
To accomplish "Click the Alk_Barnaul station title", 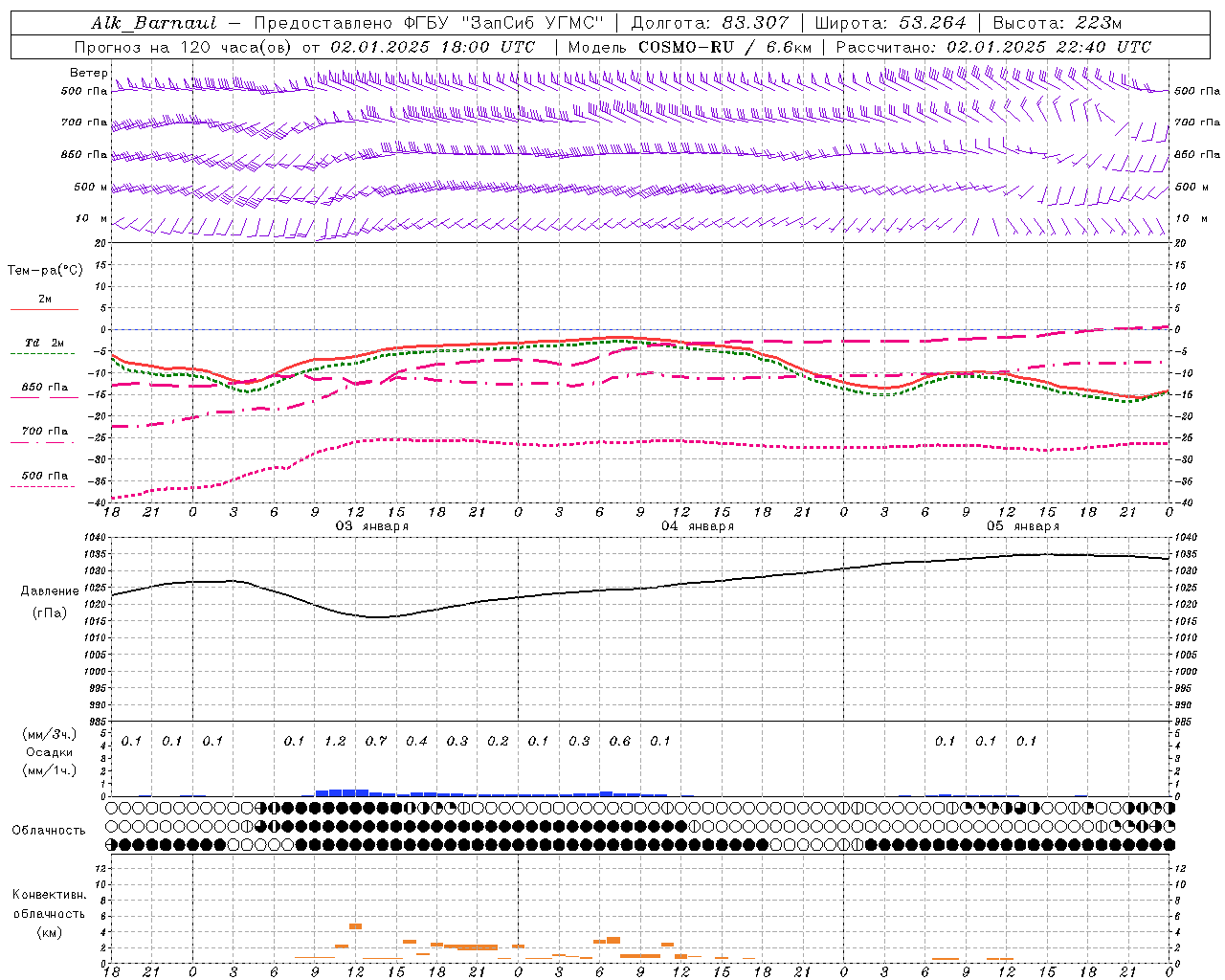I will pos(154,23).
